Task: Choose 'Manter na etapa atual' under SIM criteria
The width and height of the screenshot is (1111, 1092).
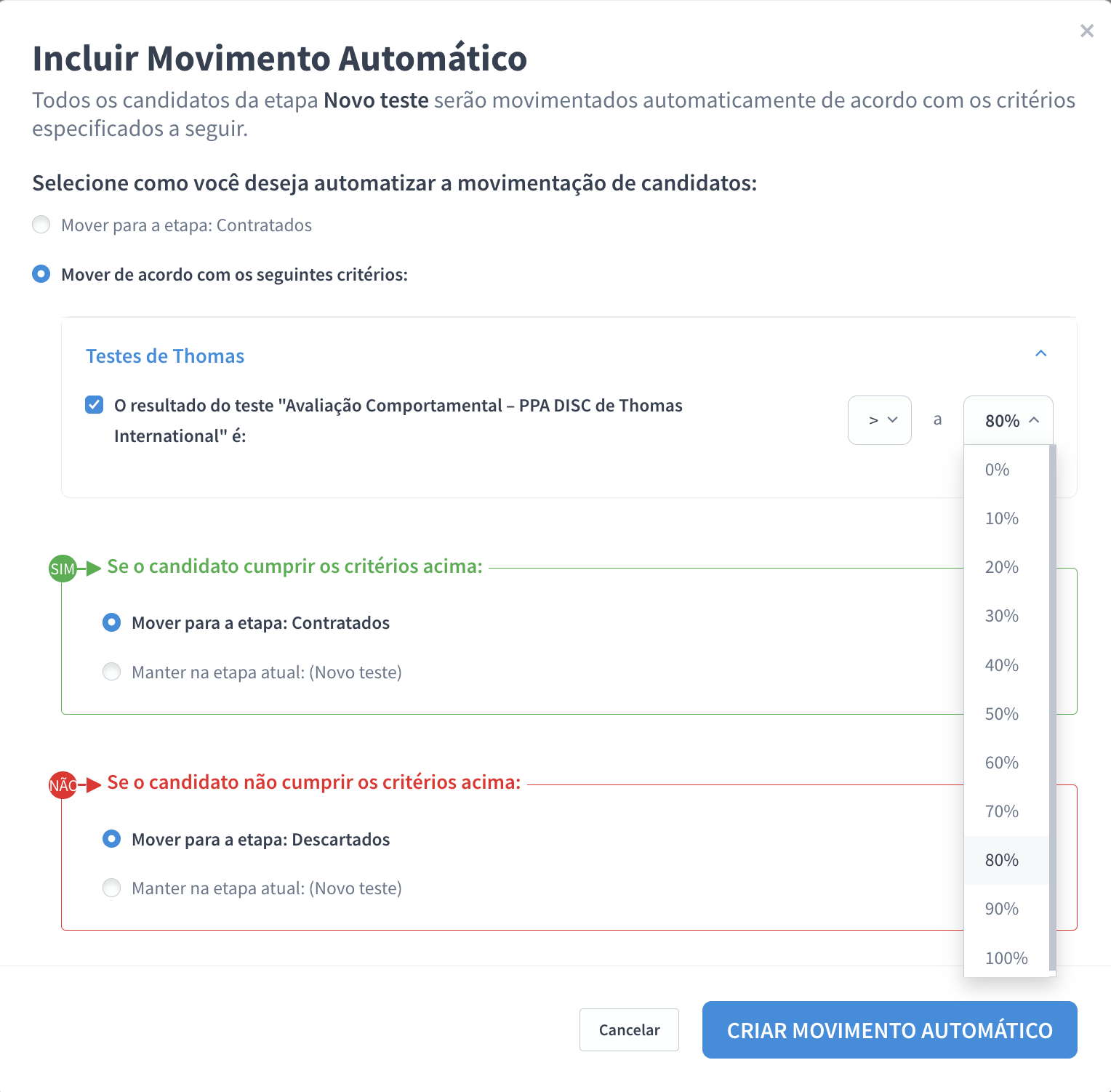Action: tap(112, 672)
